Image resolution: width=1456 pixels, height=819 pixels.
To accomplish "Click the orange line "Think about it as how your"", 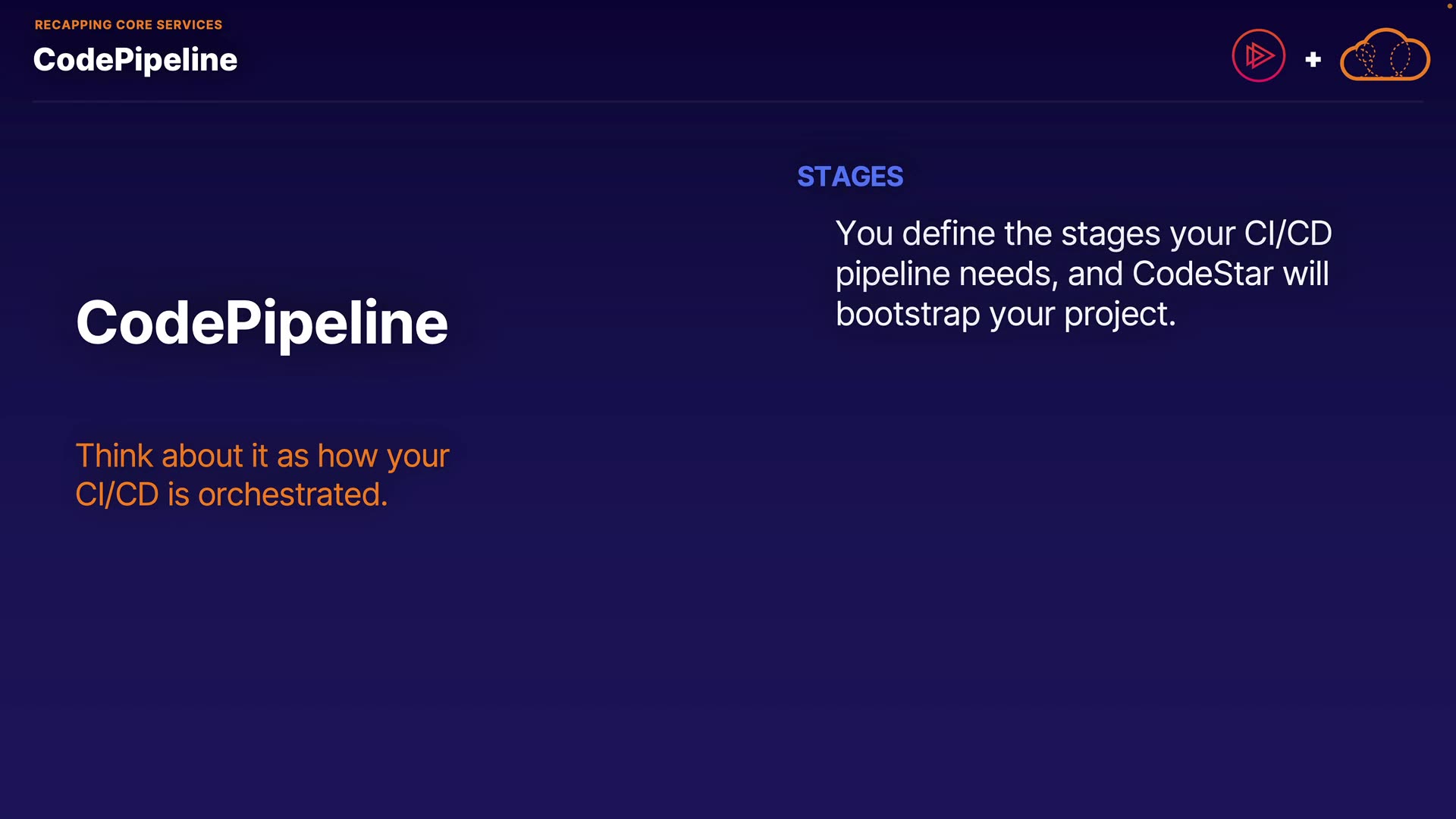I will click(262, 456).
